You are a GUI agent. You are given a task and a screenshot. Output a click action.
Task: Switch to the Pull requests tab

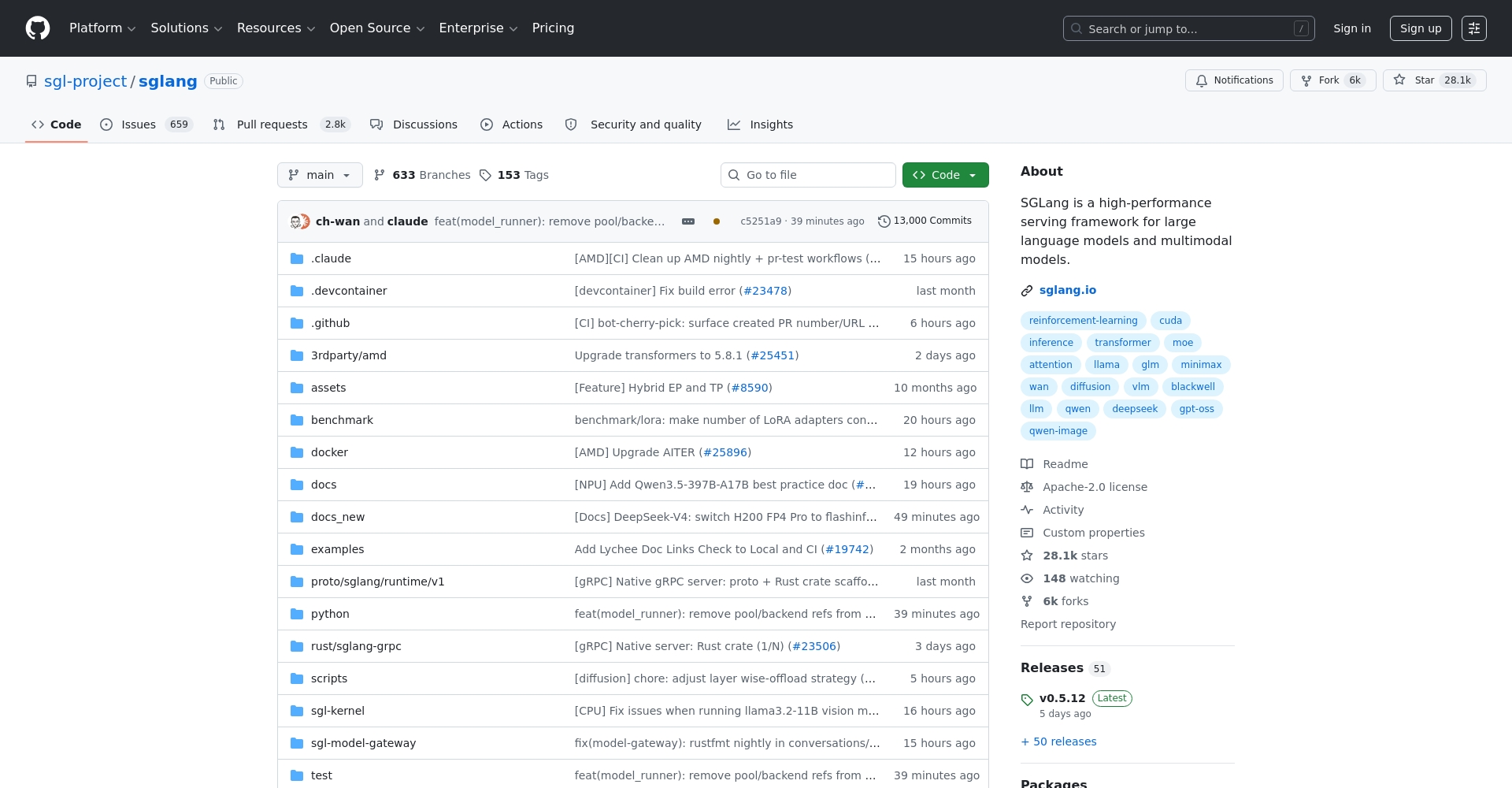[x=281, y=125]
